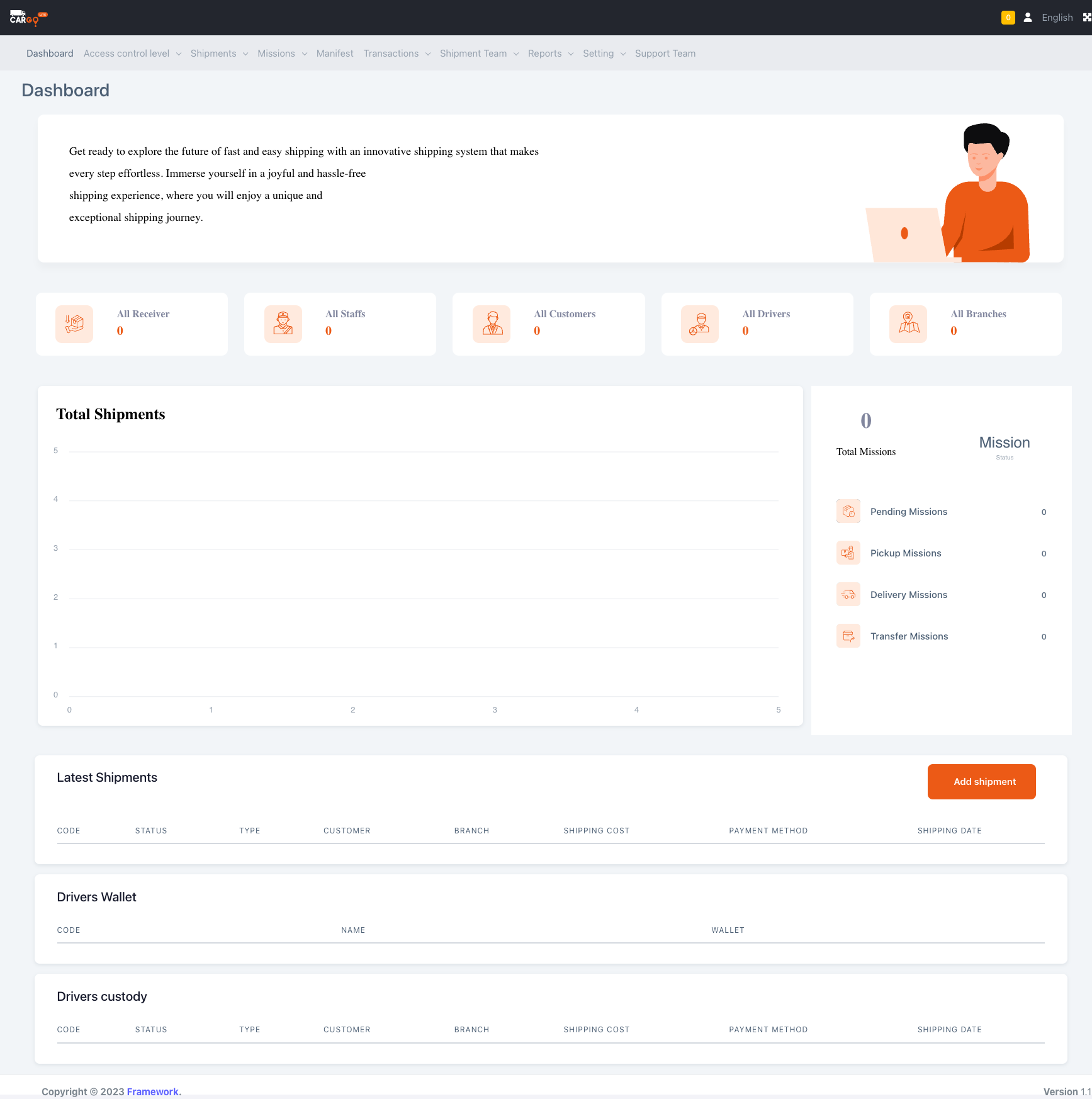The image size is (1092, 1099).
Task: Toggle fullscreen with the expand icon
Action: coord(1086,18)
